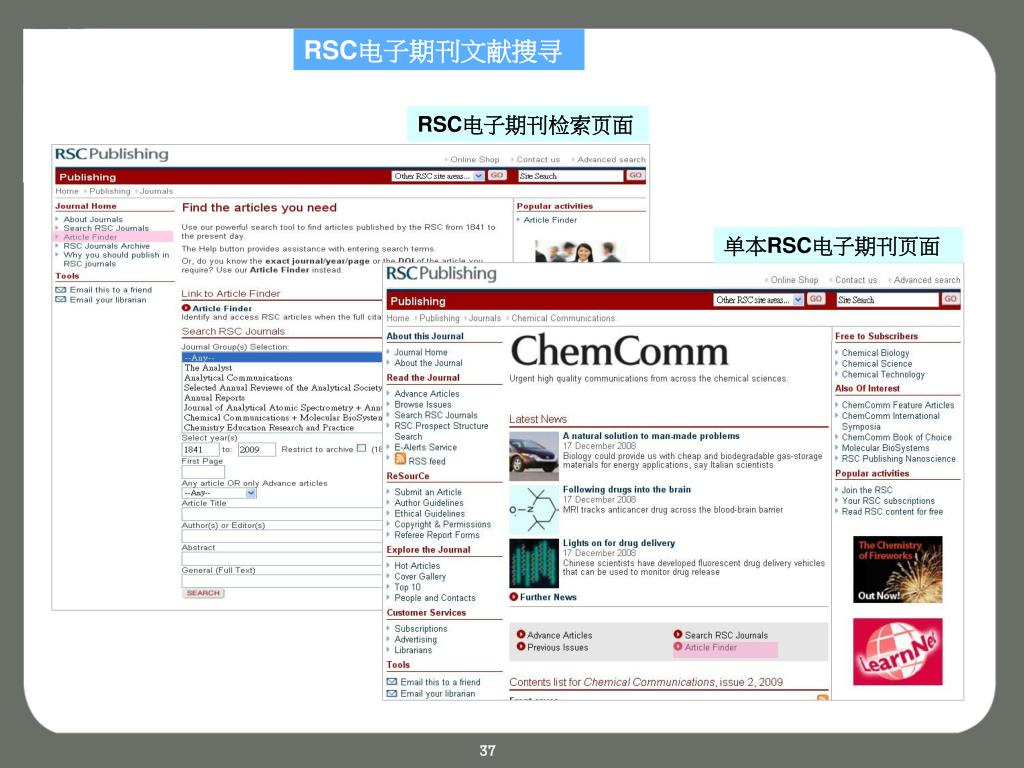The height and width of the screenshot is (768, 1024).
Task: Open ChemComm Feature Articles link
Action: [x=897, y=405]
